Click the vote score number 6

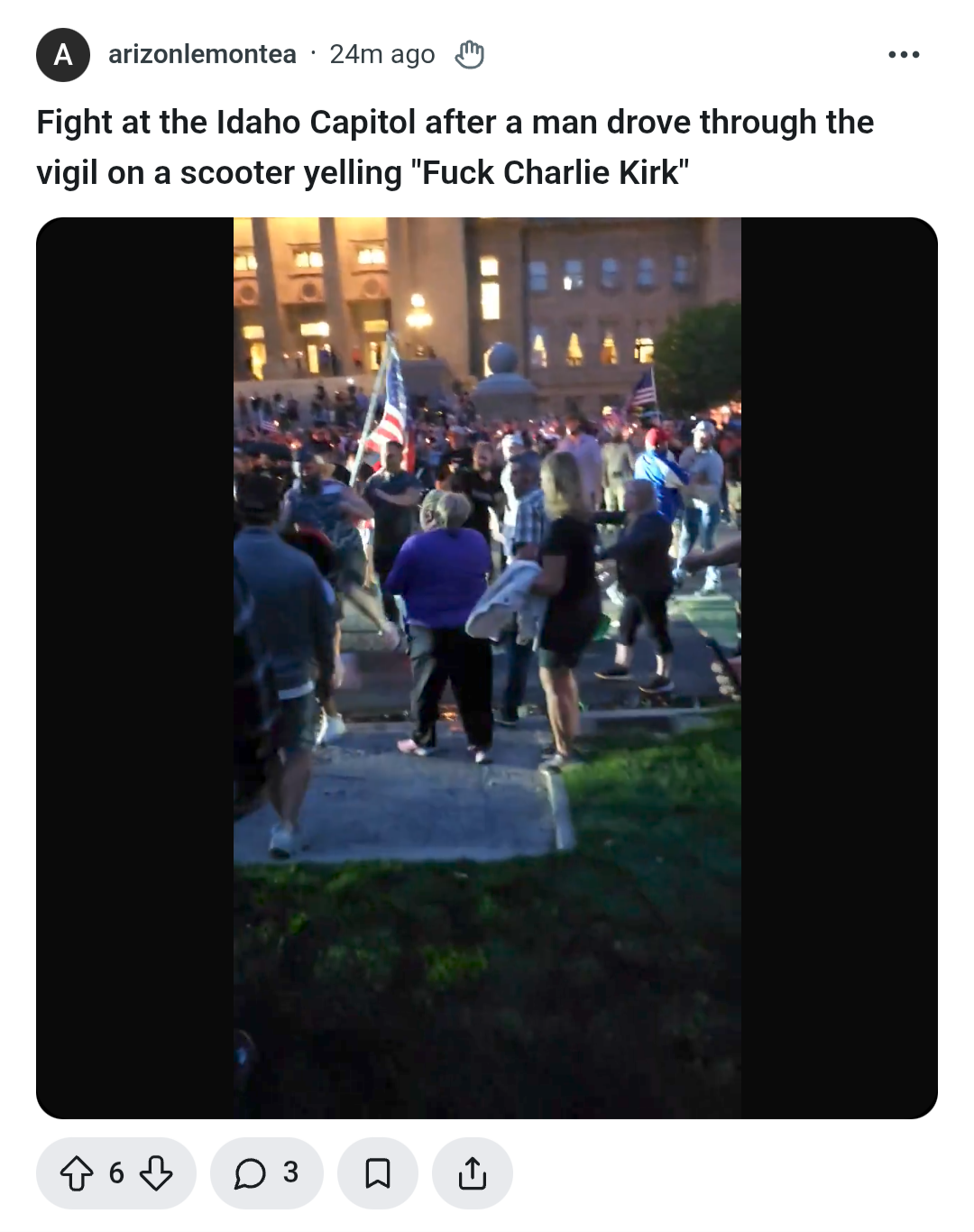click(x=116, y=1173)
